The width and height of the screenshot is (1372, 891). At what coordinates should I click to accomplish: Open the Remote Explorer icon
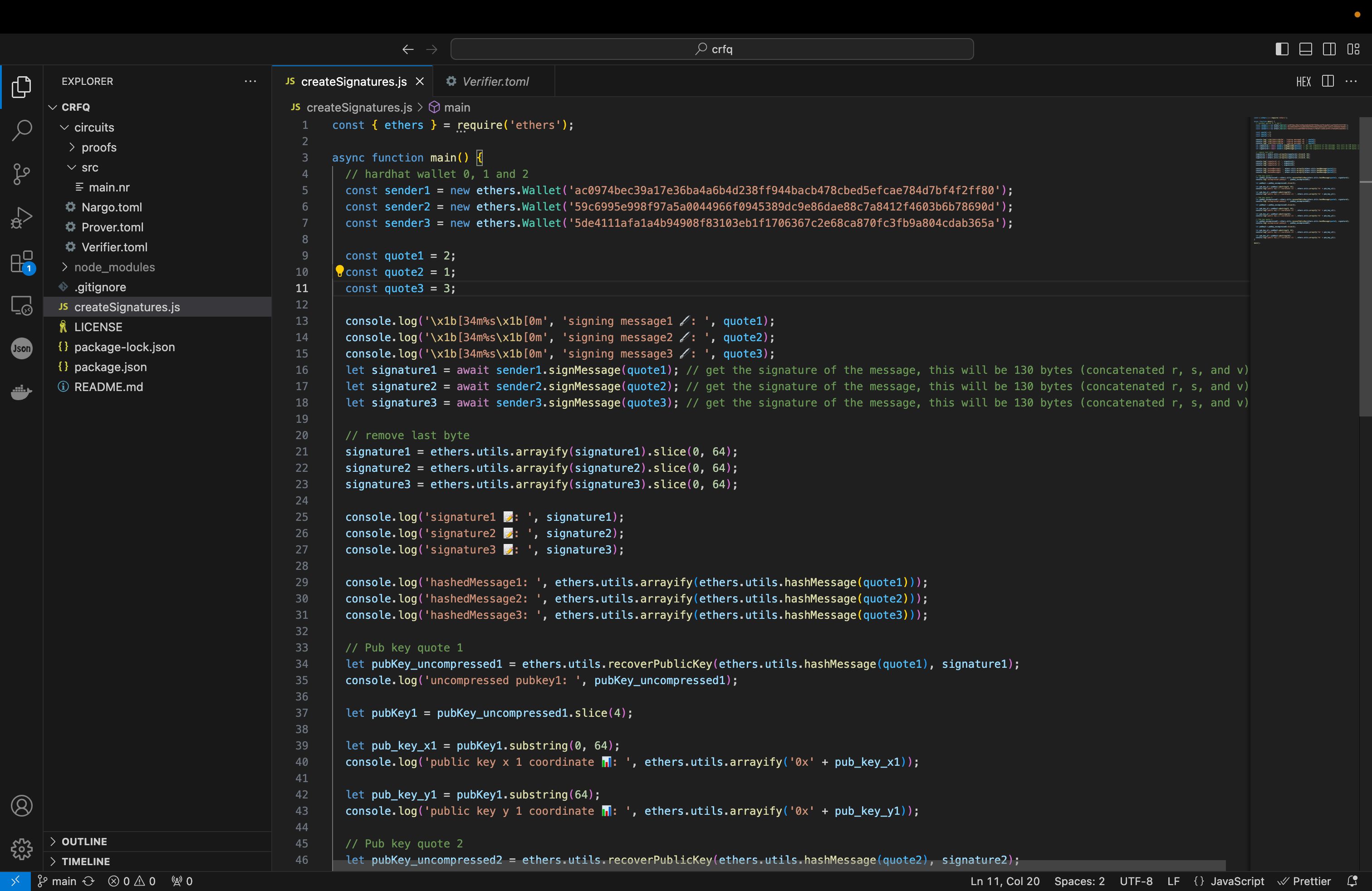21,305
